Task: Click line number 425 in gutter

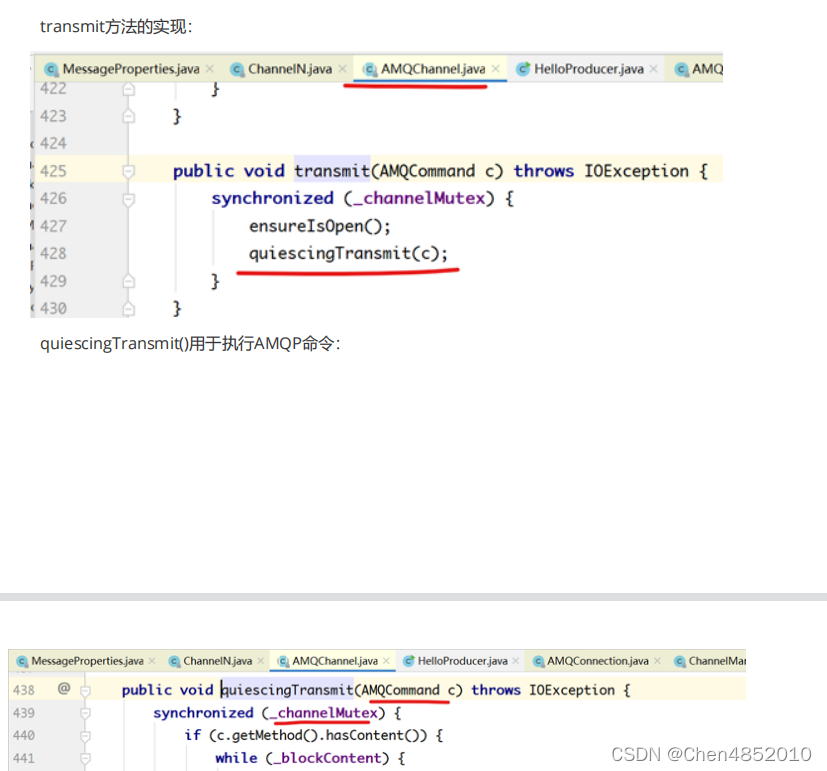Action: (x=53, y=171)
